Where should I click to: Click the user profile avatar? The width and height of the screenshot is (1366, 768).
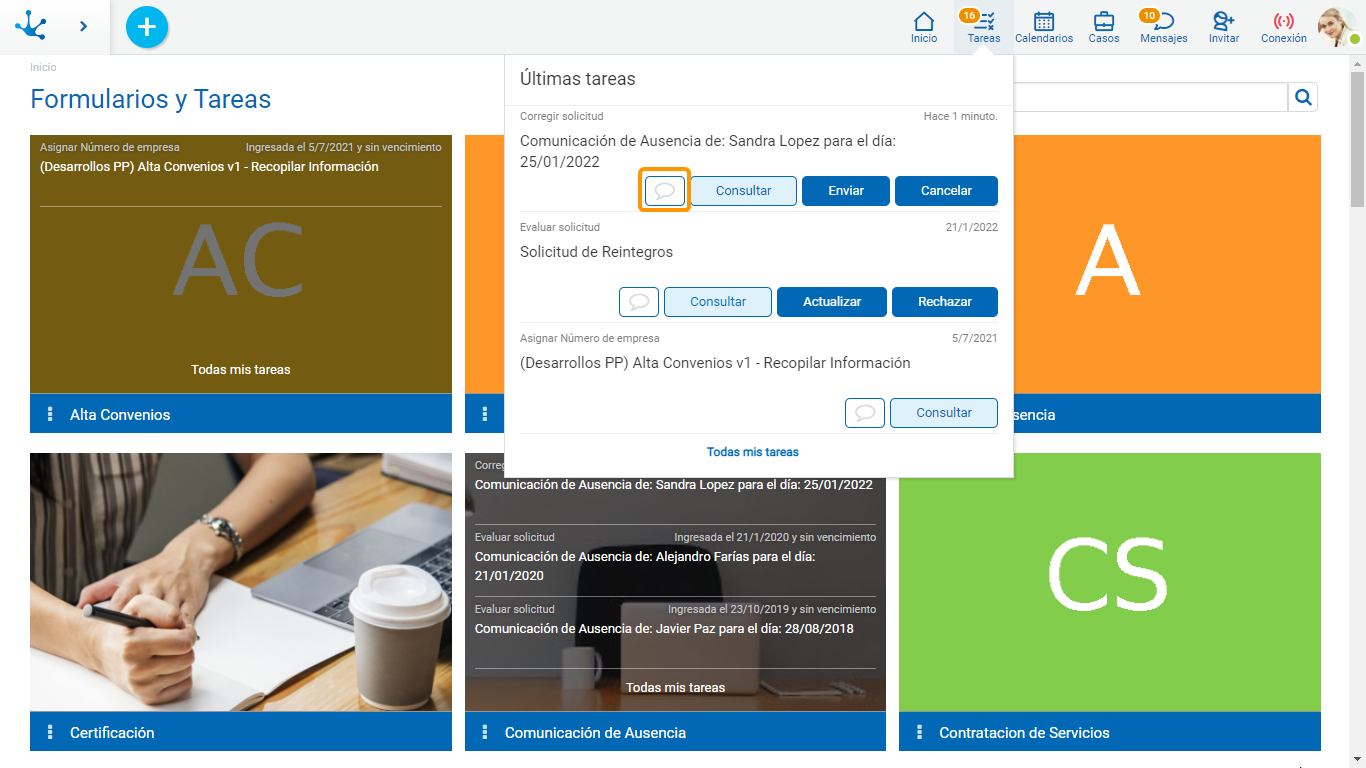tap(1336, 27)
